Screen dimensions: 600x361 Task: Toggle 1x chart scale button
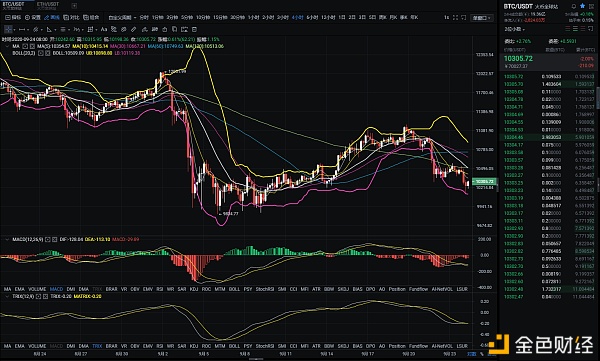click(x=447, y=18)
